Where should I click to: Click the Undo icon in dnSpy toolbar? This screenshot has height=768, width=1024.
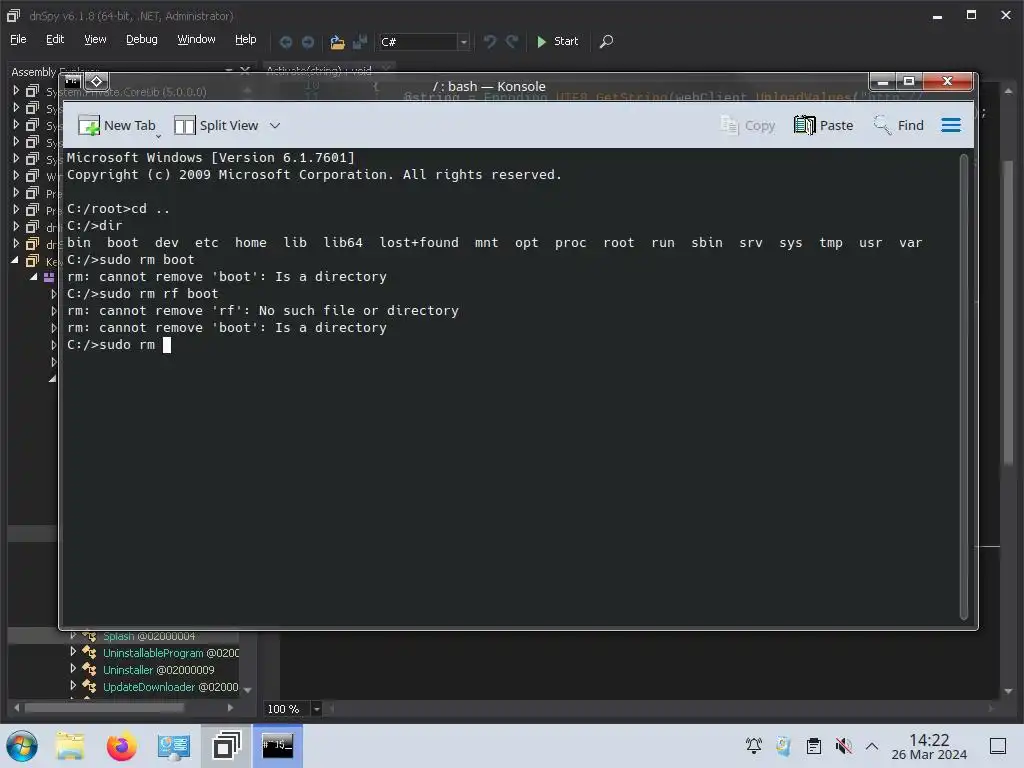(x=490, y=42)
